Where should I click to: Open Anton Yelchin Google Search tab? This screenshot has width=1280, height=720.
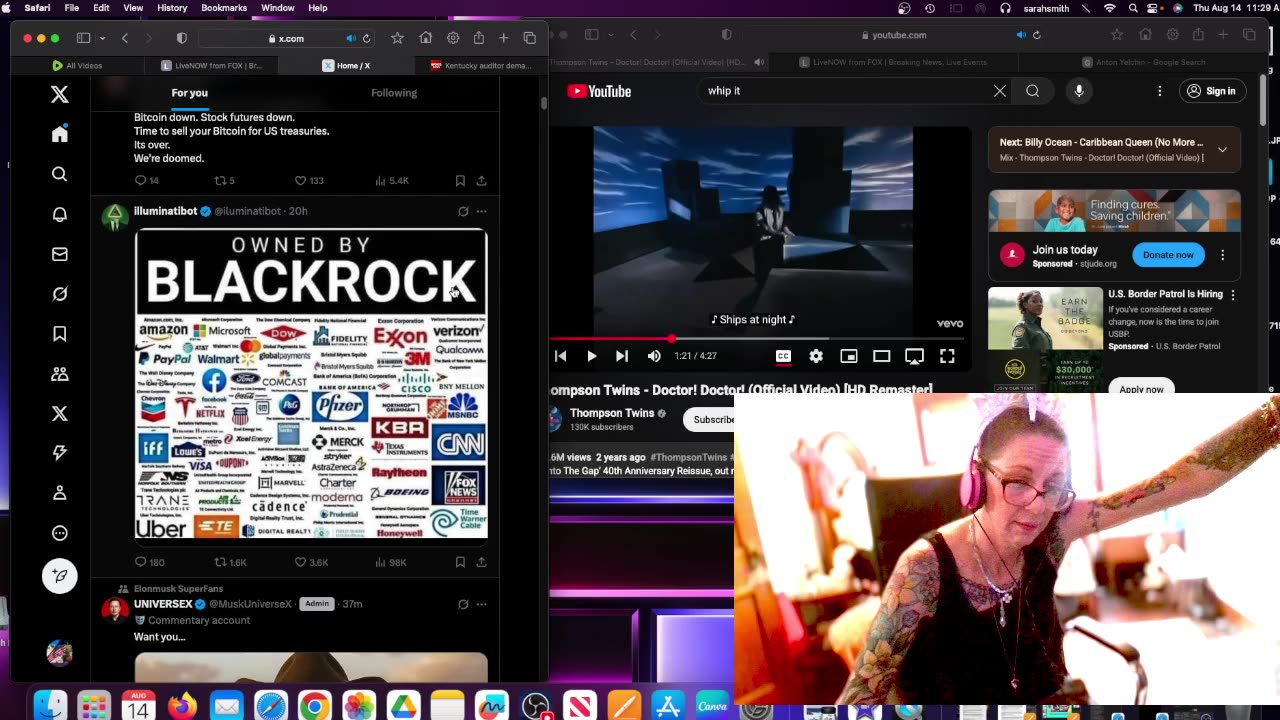(x=1143, y=62)
